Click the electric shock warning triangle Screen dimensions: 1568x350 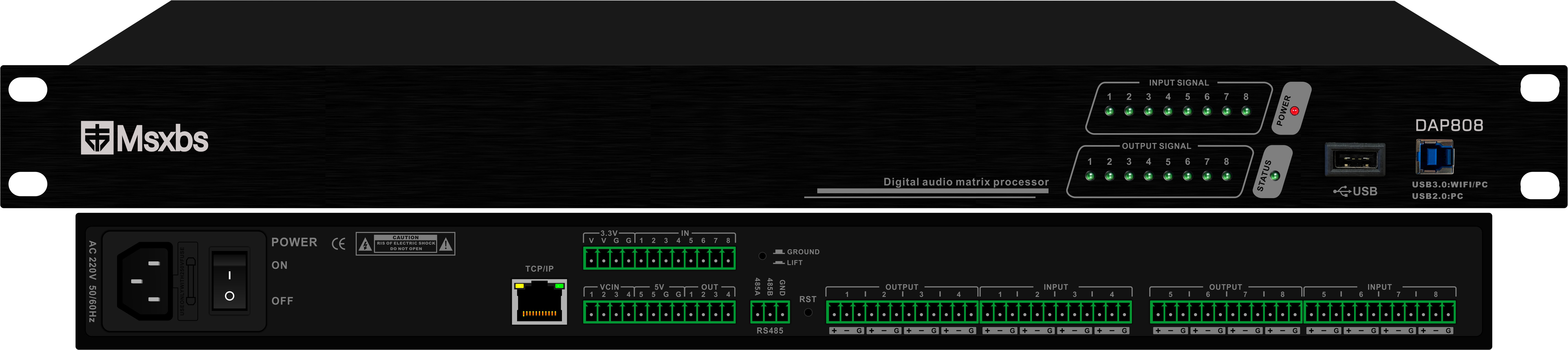pyautogui.click(x=365, y=245)
